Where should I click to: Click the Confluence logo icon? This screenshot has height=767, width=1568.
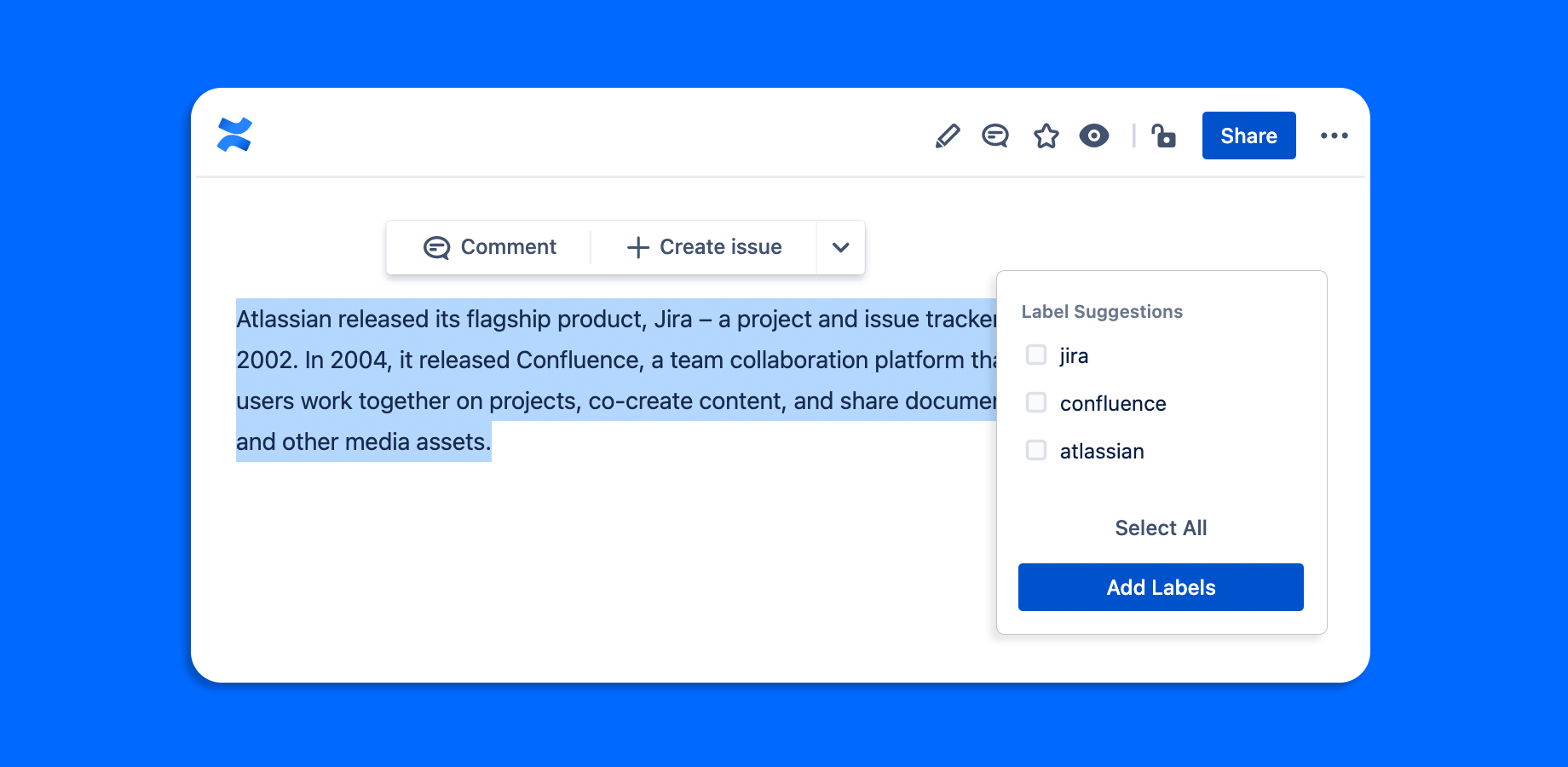pyautogui.click(x=234, y=135)
